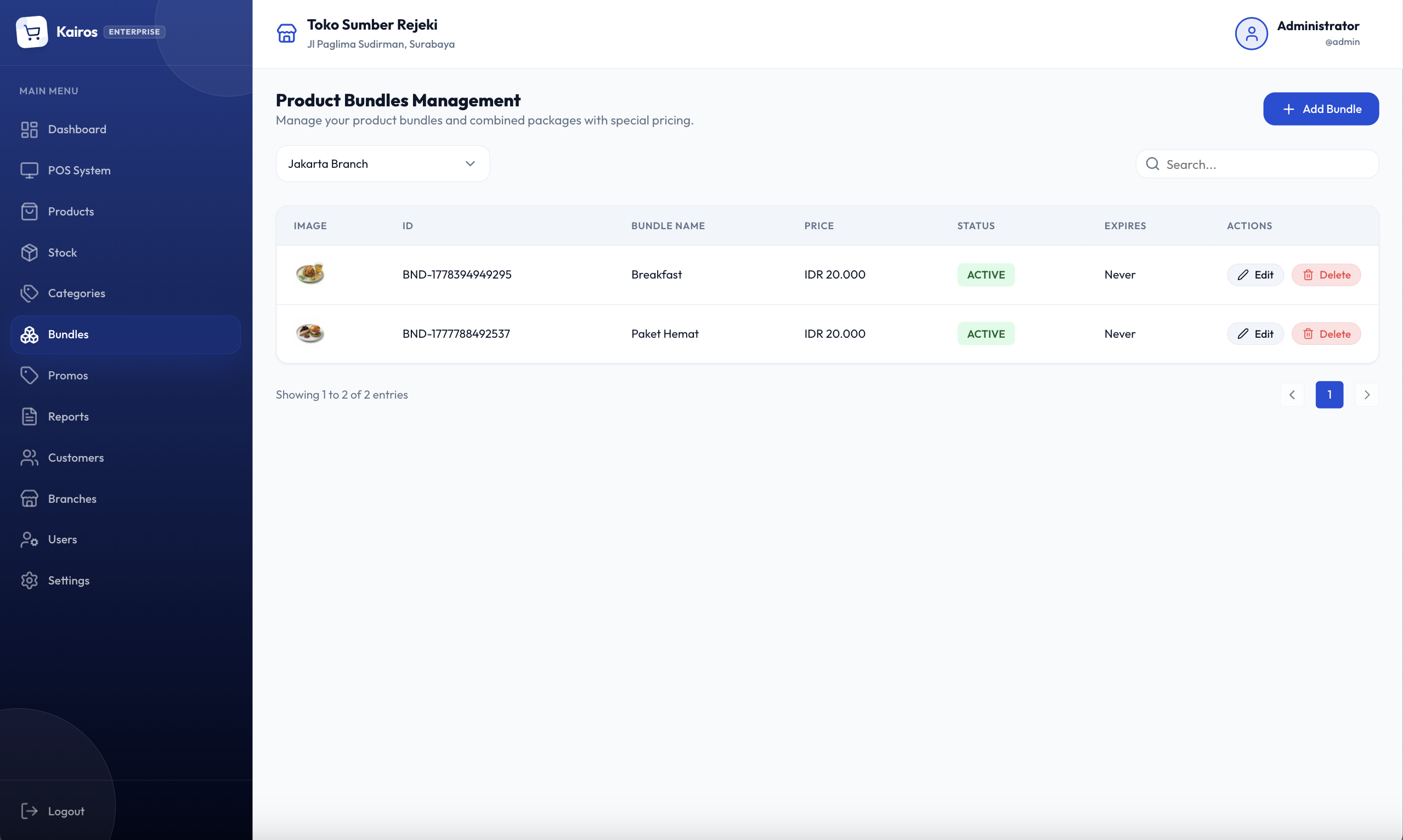Open Branches menu item

click(126, 498)
